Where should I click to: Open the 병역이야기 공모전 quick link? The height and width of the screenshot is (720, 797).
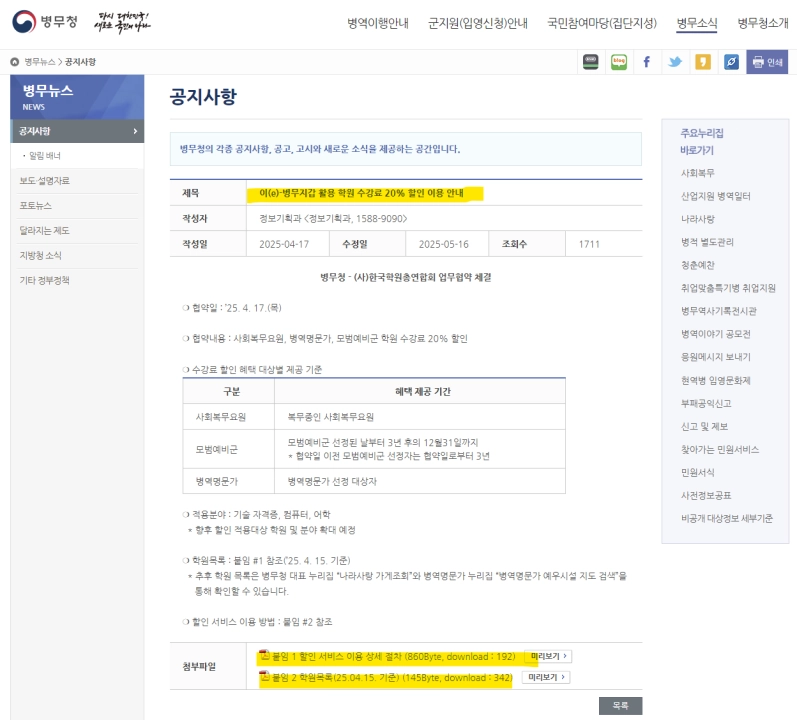click(x=716, y=334)
